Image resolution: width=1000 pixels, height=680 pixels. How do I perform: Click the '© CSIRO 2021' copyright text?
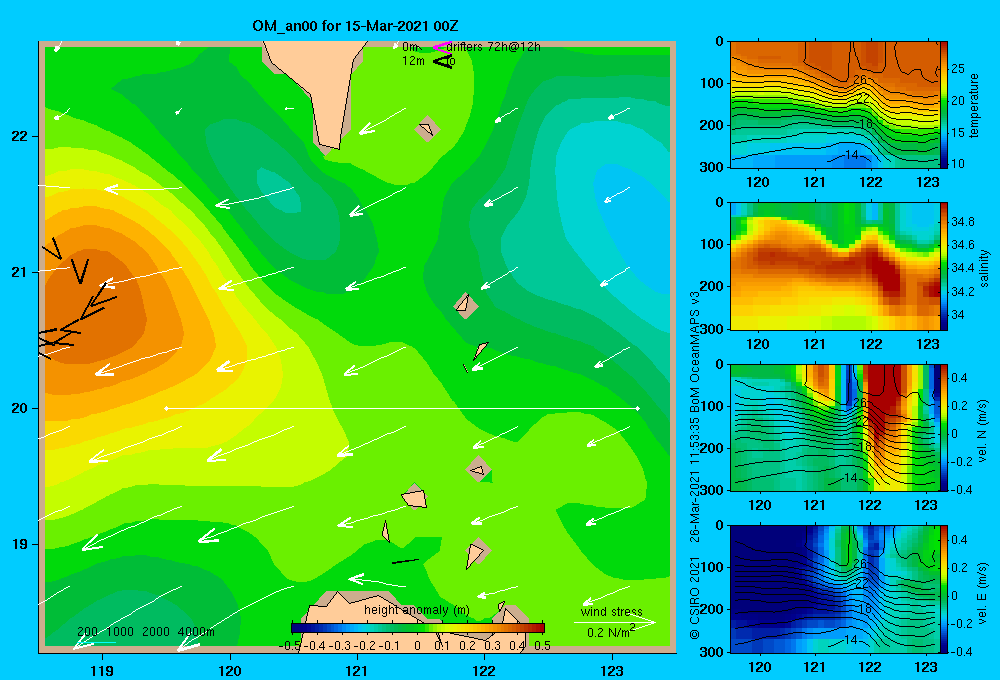[695, 598]
